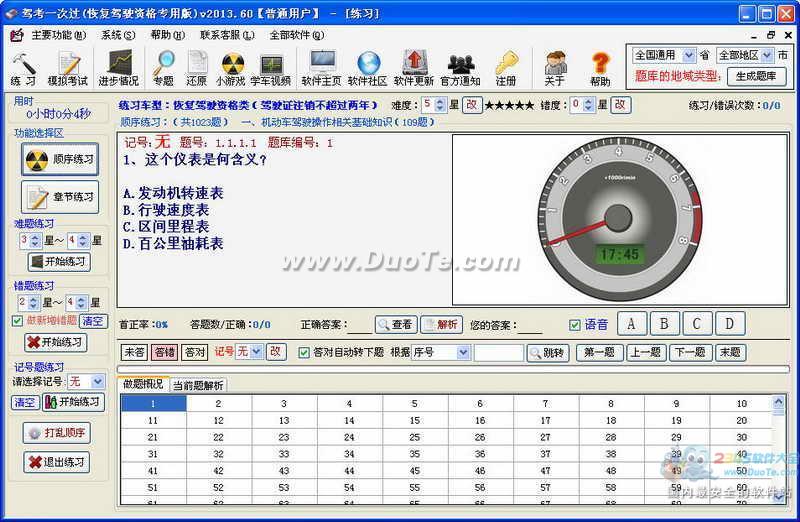Open the 官方通知 notice icon
This screenshot has height=522, width=800.
point(460,66)
